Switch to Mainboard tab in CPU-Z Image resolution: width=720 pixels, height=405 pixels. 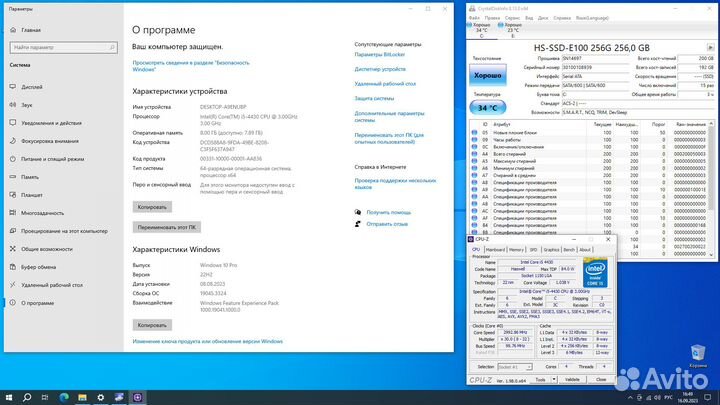pos(495,249)
